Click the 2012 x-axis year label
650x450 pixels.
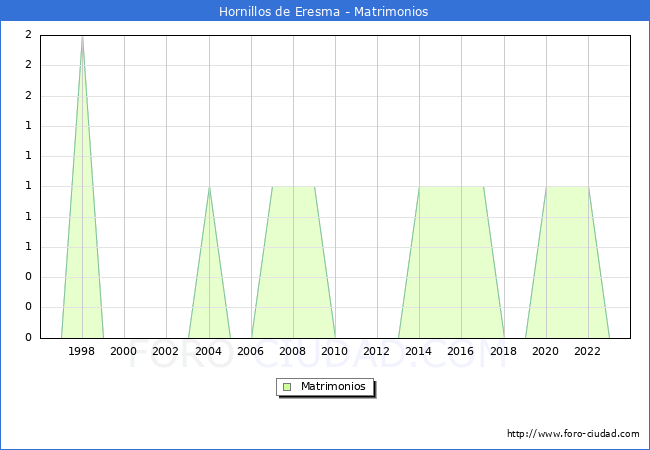click(377, 351)
